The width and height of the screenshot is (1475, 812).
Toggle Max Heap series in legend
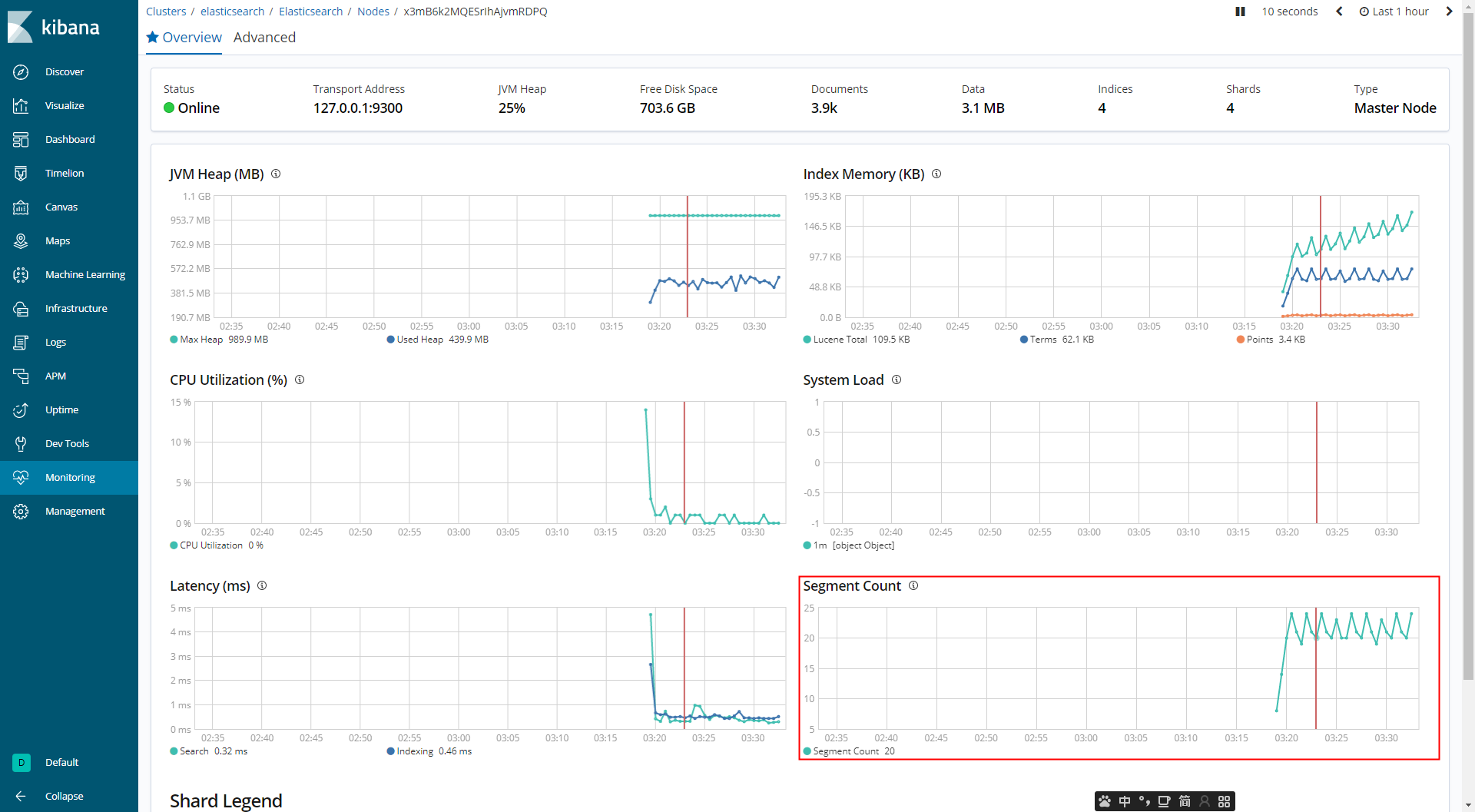tap(219, 340)
